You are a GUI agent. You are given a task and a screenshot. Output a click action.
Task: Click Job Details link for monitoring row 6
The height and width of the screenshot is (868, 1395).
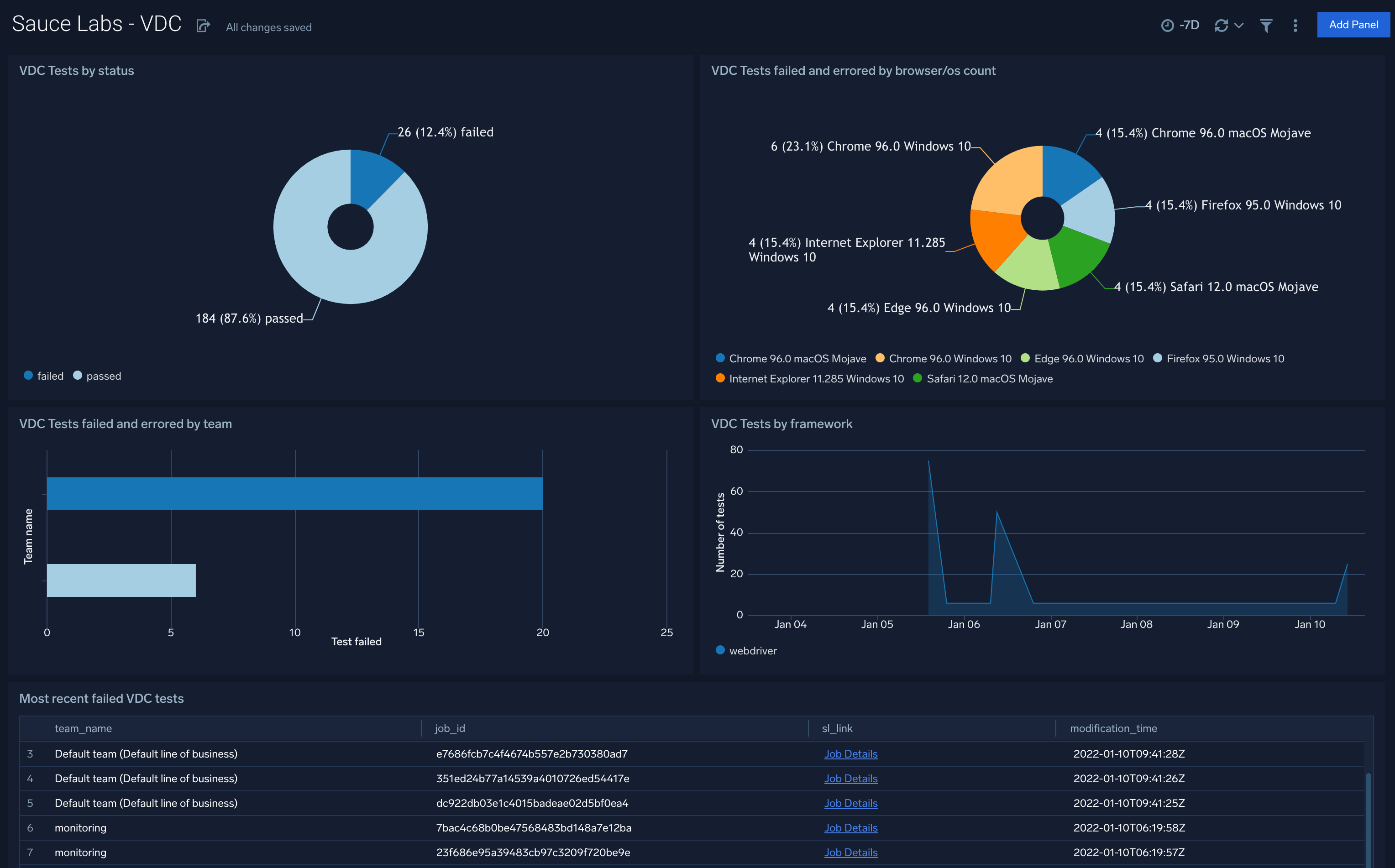pyautogui.click(x=850, y=828)
